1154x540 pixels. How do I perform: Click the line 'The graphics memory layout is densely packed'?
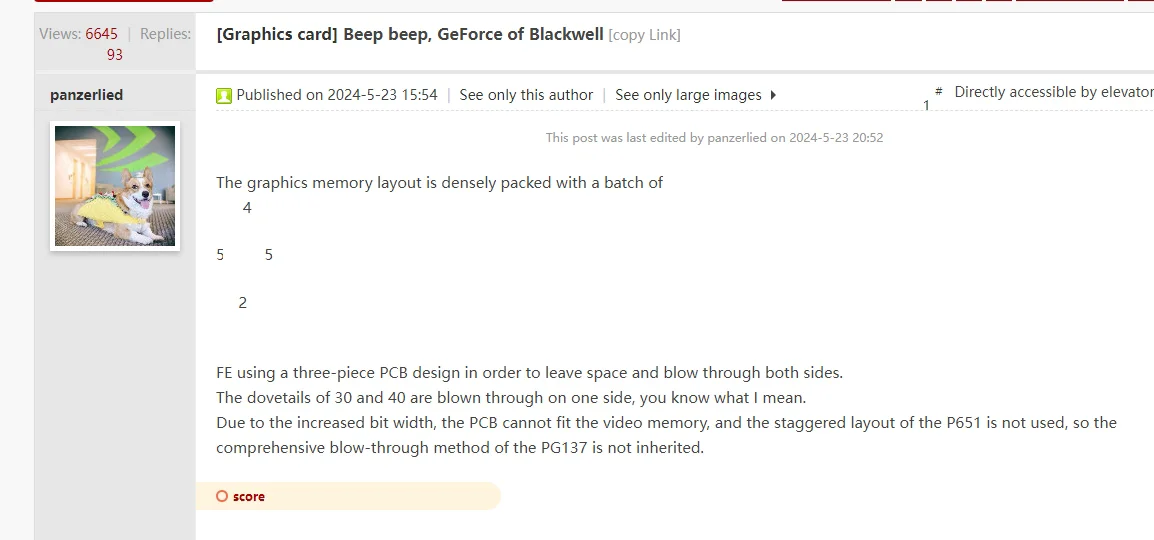(439, 183)
